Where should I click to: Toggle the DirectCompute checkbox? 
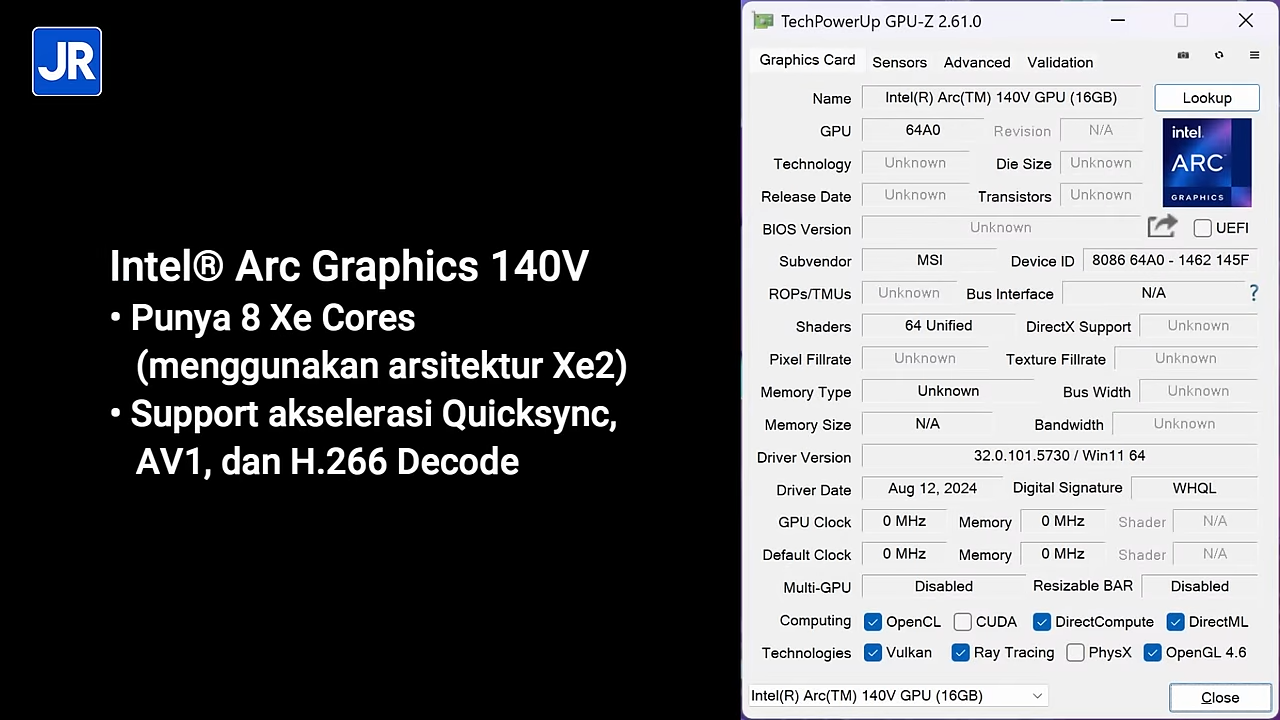[x=1042, y=622]
